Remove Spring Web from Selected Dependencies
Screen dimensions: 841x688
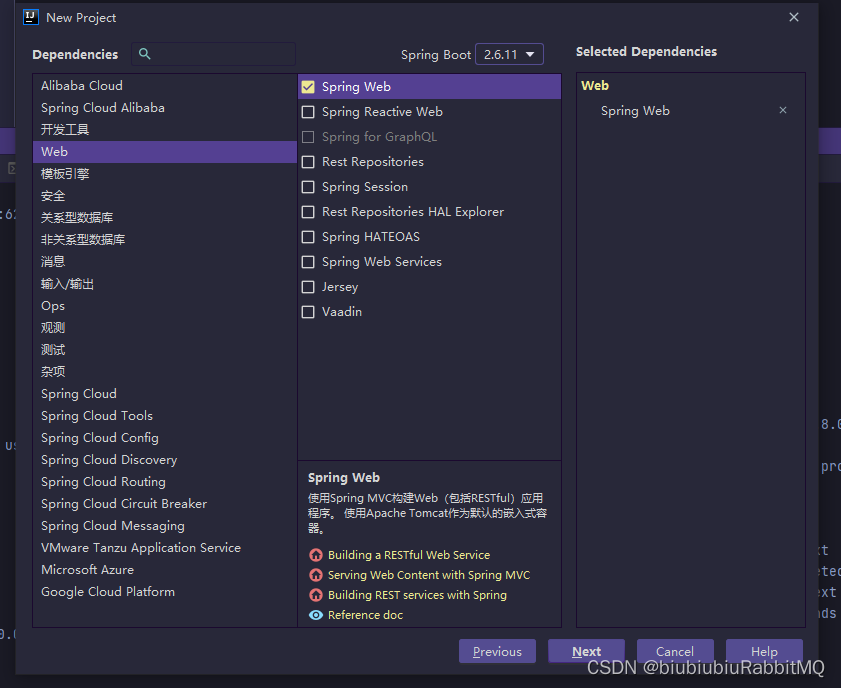click(783, 110)
